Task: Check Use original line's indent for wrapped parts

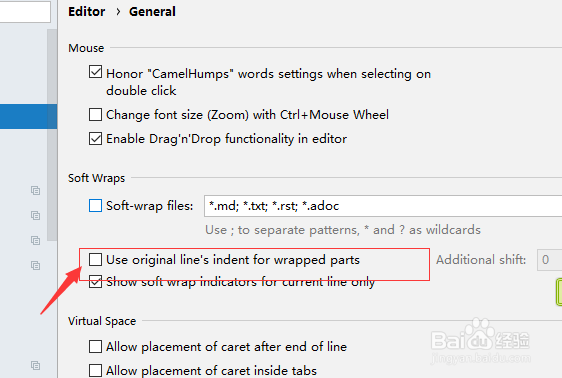Action: click(x=95, y=259)
